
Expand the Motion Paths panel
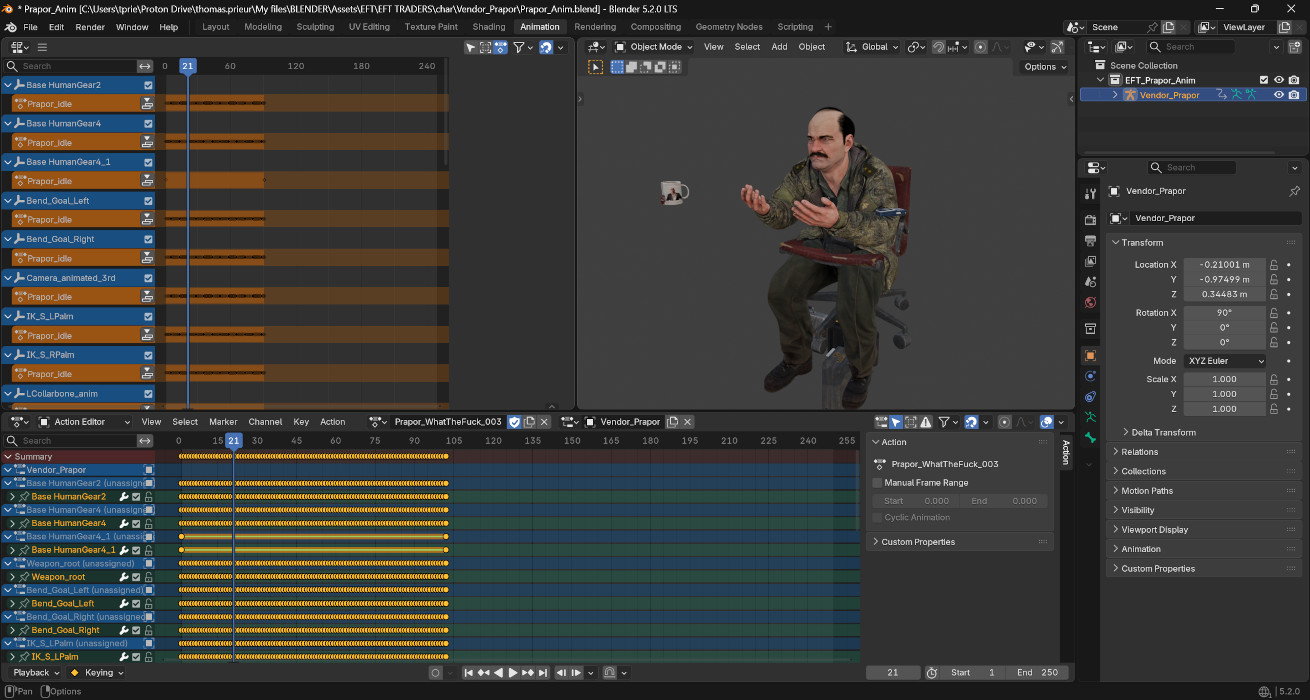click(1146, 491)
